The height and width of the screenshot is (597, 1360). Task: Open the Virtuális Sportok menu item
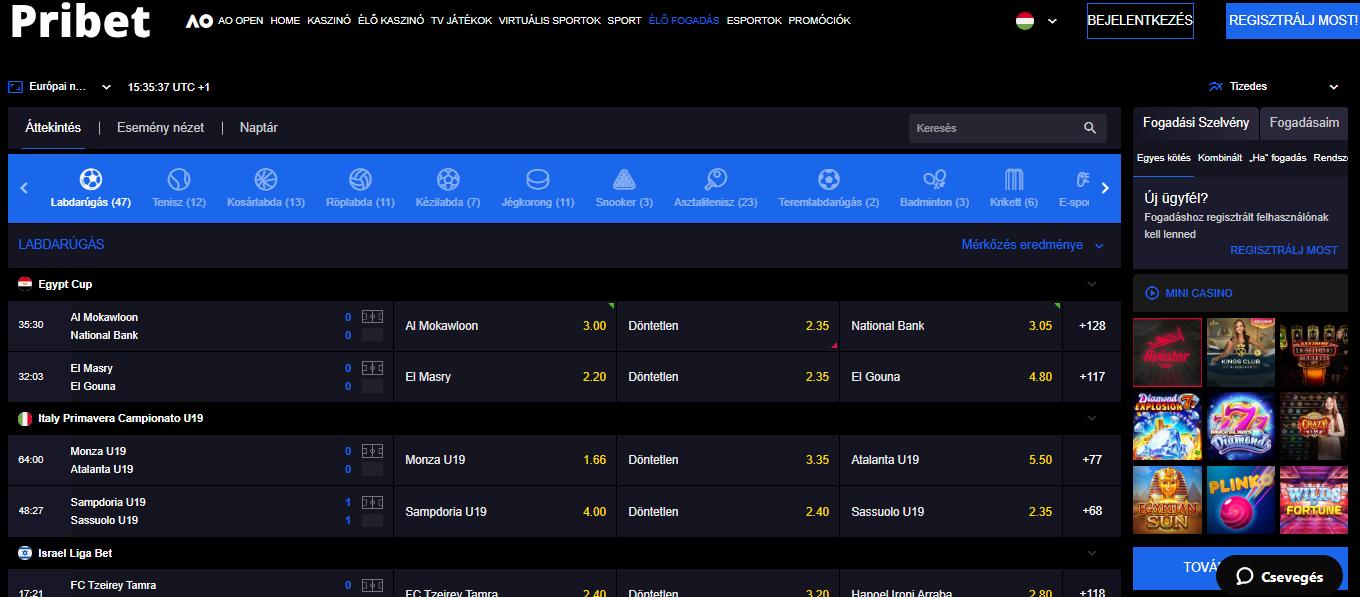pos(549,20)
